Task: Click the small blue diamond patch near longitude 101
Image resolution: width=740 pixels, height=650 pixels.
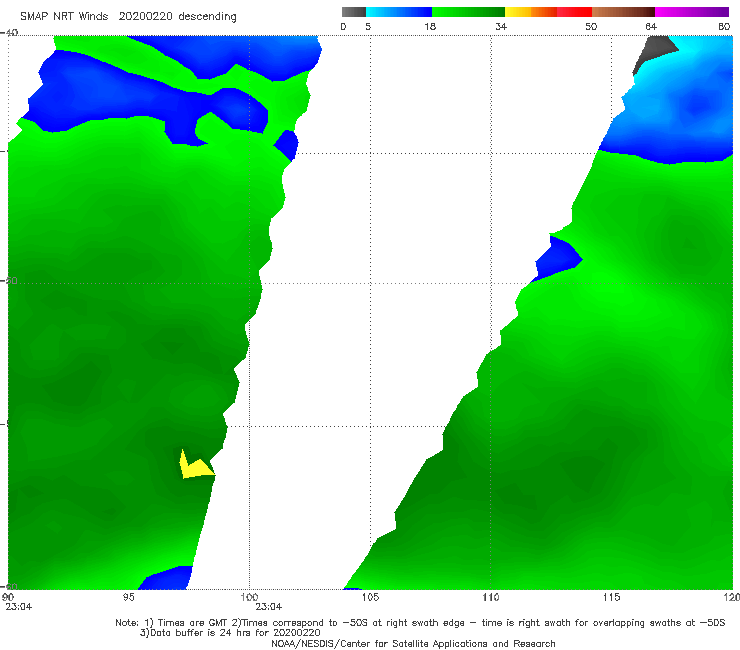Action: coord(286,145)
